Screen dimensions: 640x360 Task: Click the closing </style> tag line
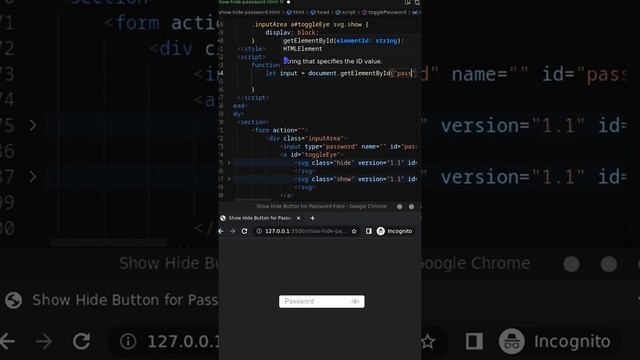pos(251,49)
